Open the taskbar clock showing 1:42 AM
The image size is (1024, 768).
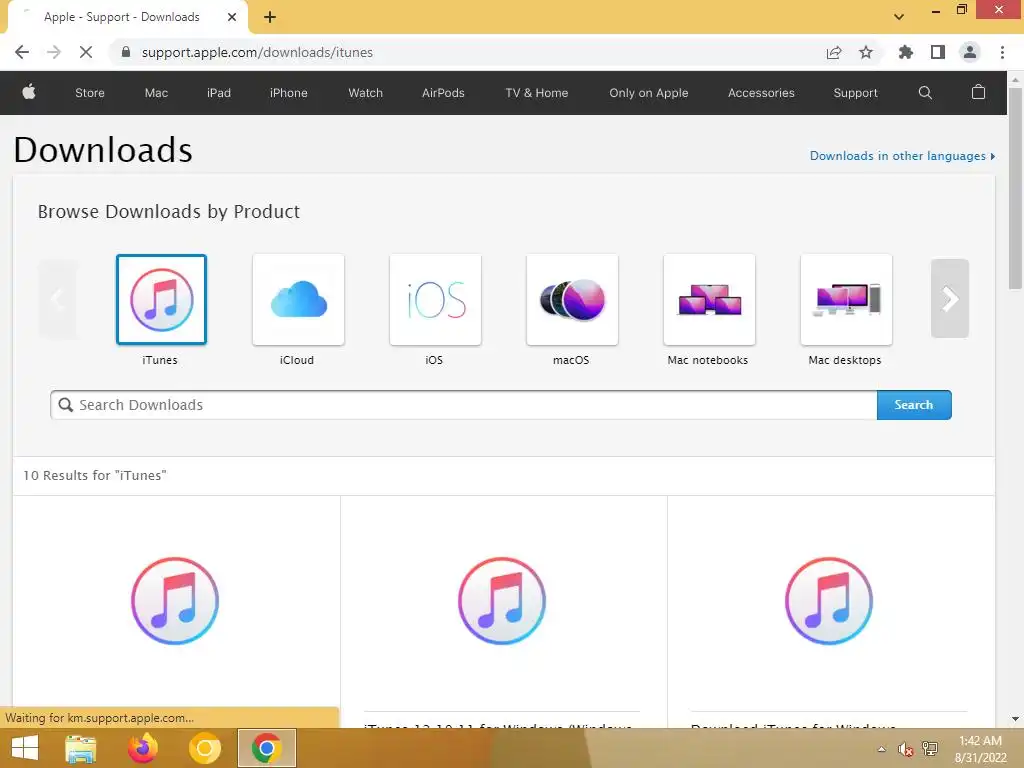[x=980, y=749]
